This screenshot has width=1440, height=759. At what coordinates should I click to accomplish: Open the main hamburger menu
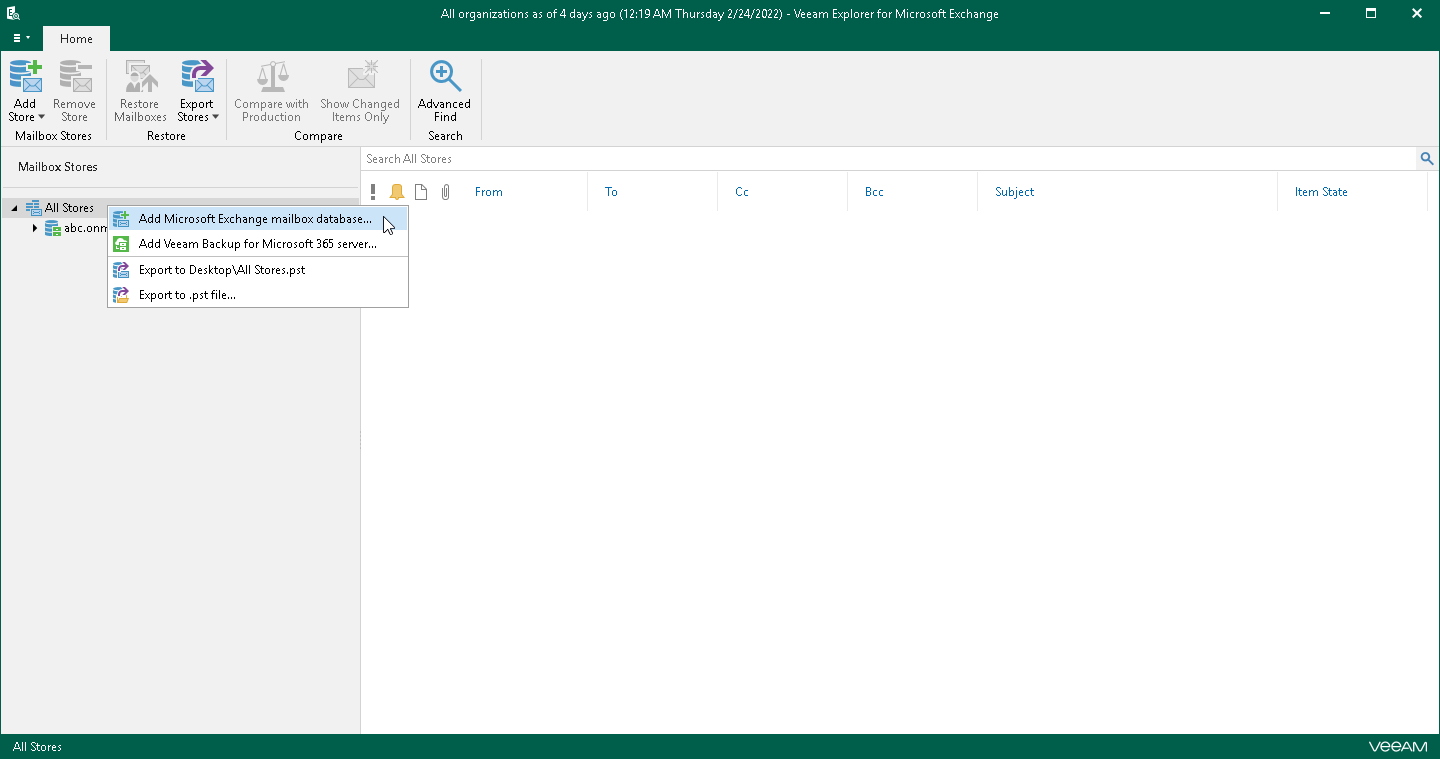(21, 38)
